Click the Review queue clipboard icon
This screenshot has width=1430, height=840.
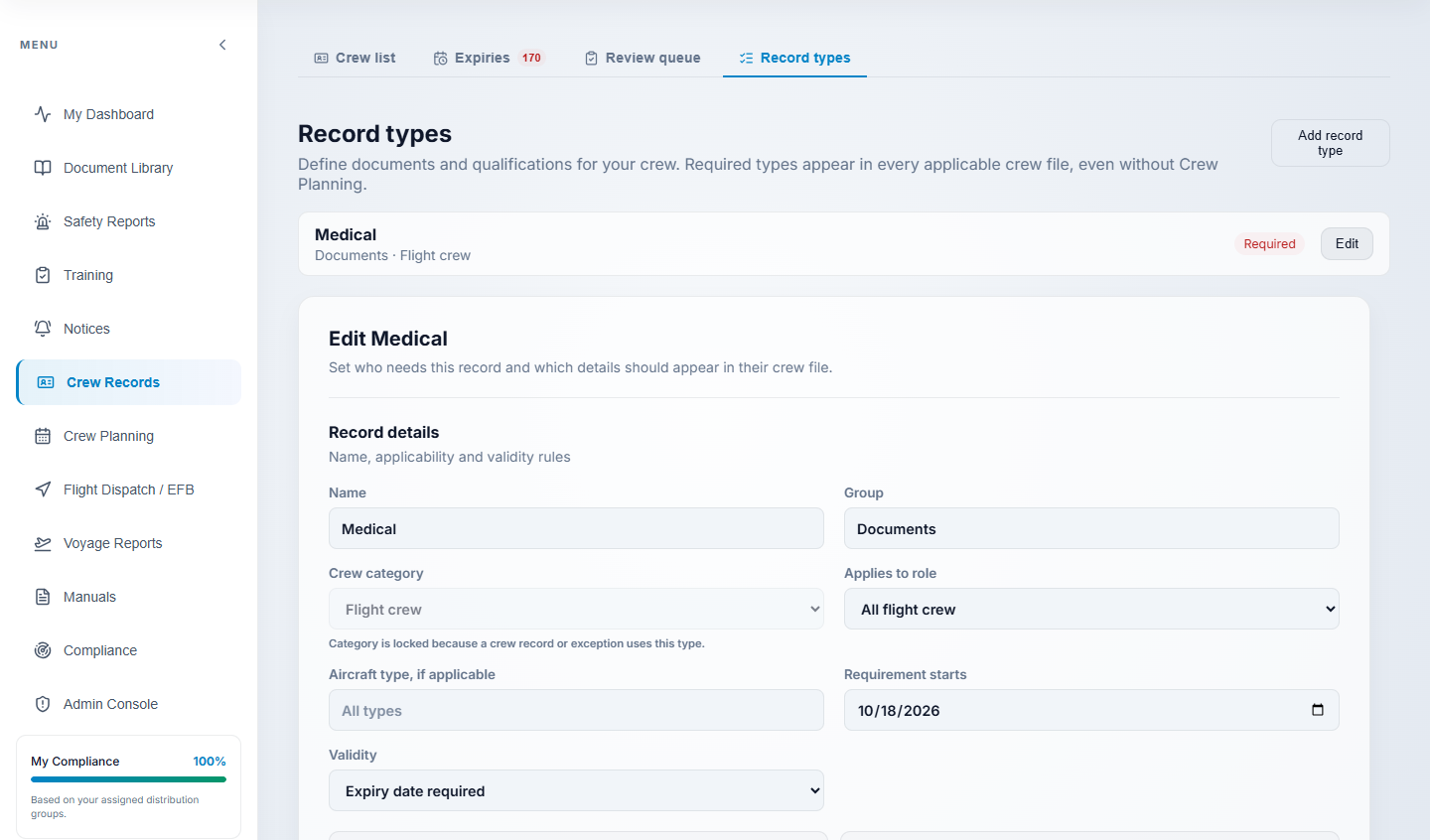pyautogui.click(x=591, y=59)
